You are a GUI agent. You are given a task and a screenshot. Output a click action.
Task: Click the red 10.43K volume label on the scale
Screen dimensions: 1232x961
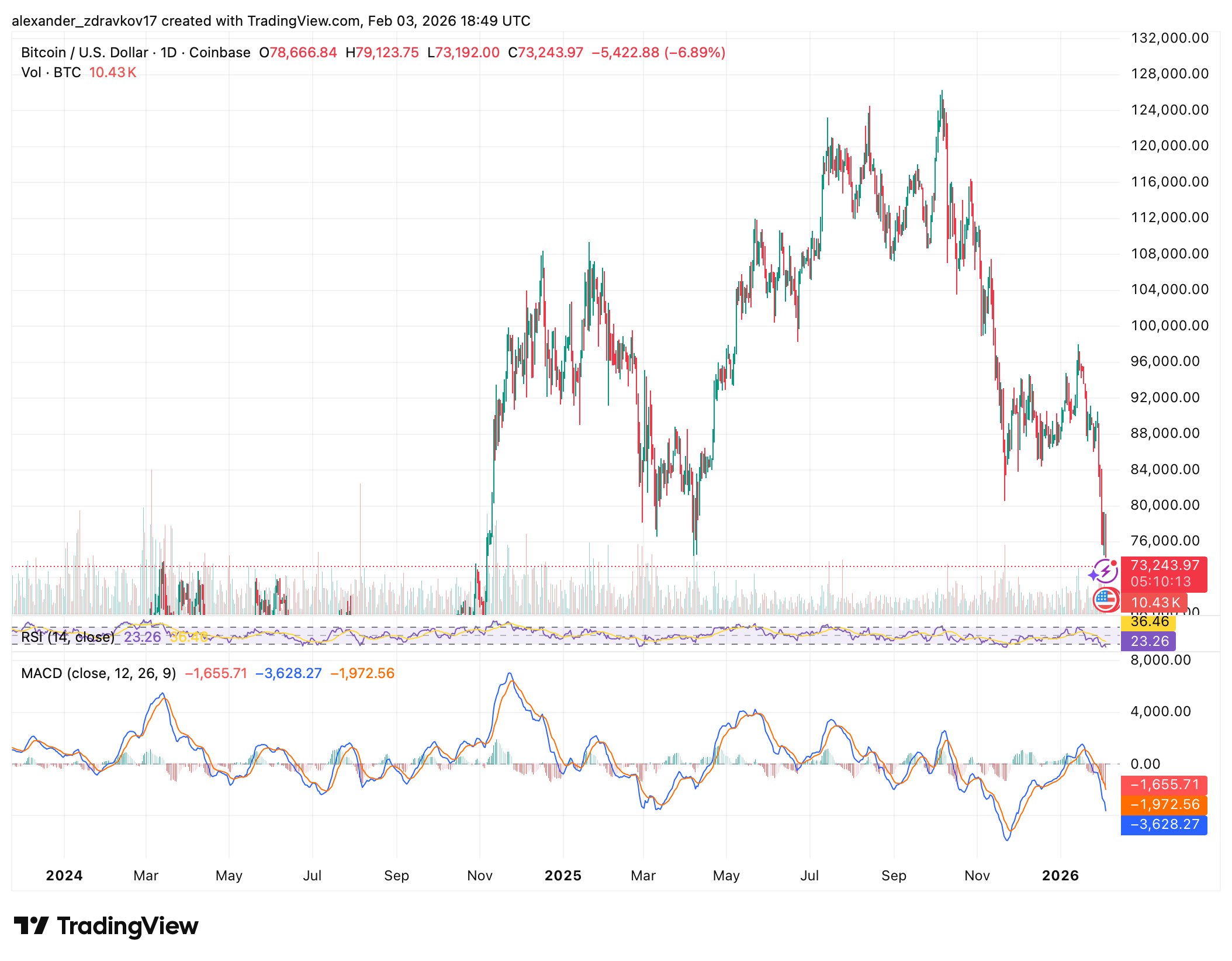pos(1155,603)
